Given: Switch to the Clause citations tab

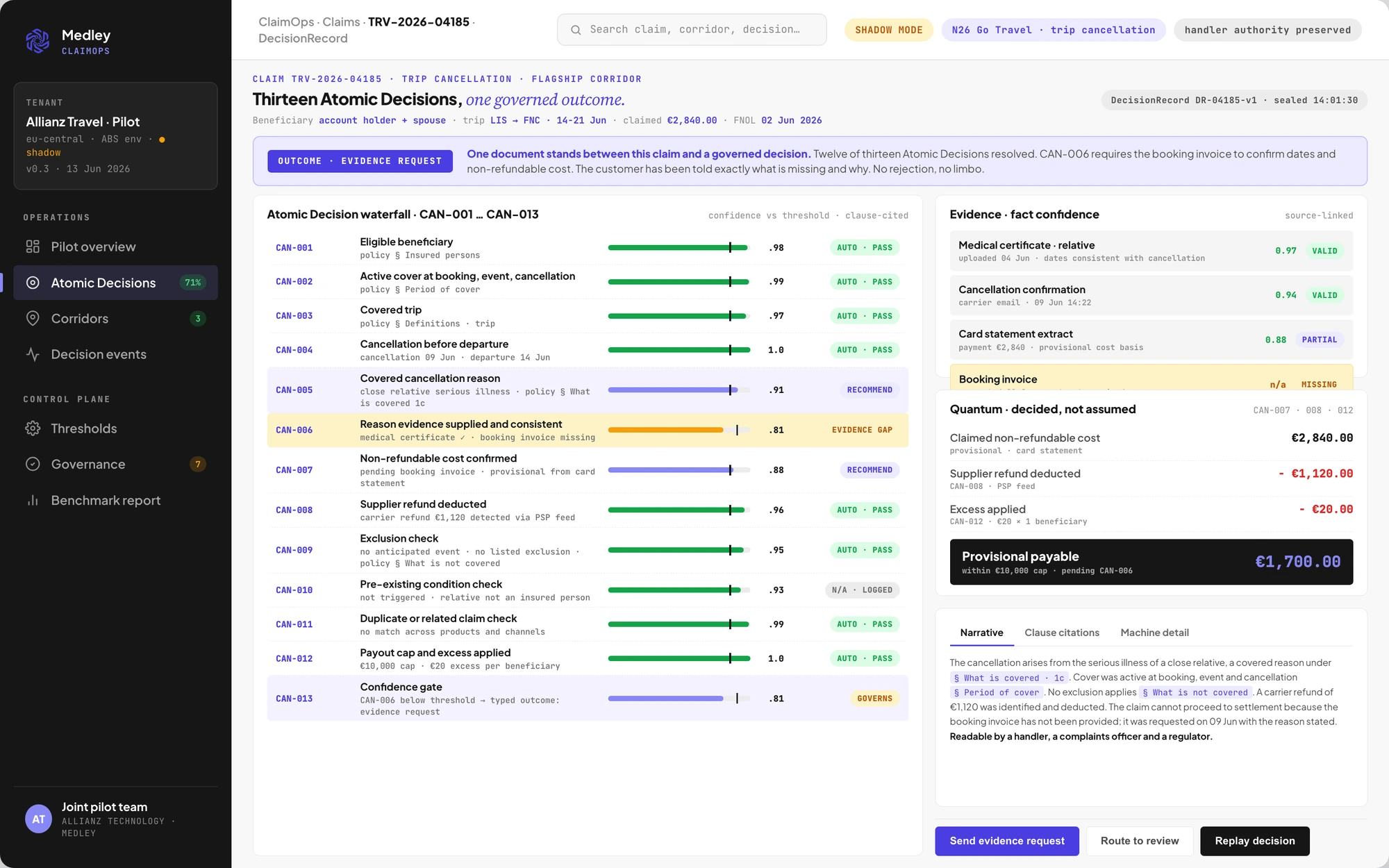Looking at the screenshot, I should [1062, 633].
